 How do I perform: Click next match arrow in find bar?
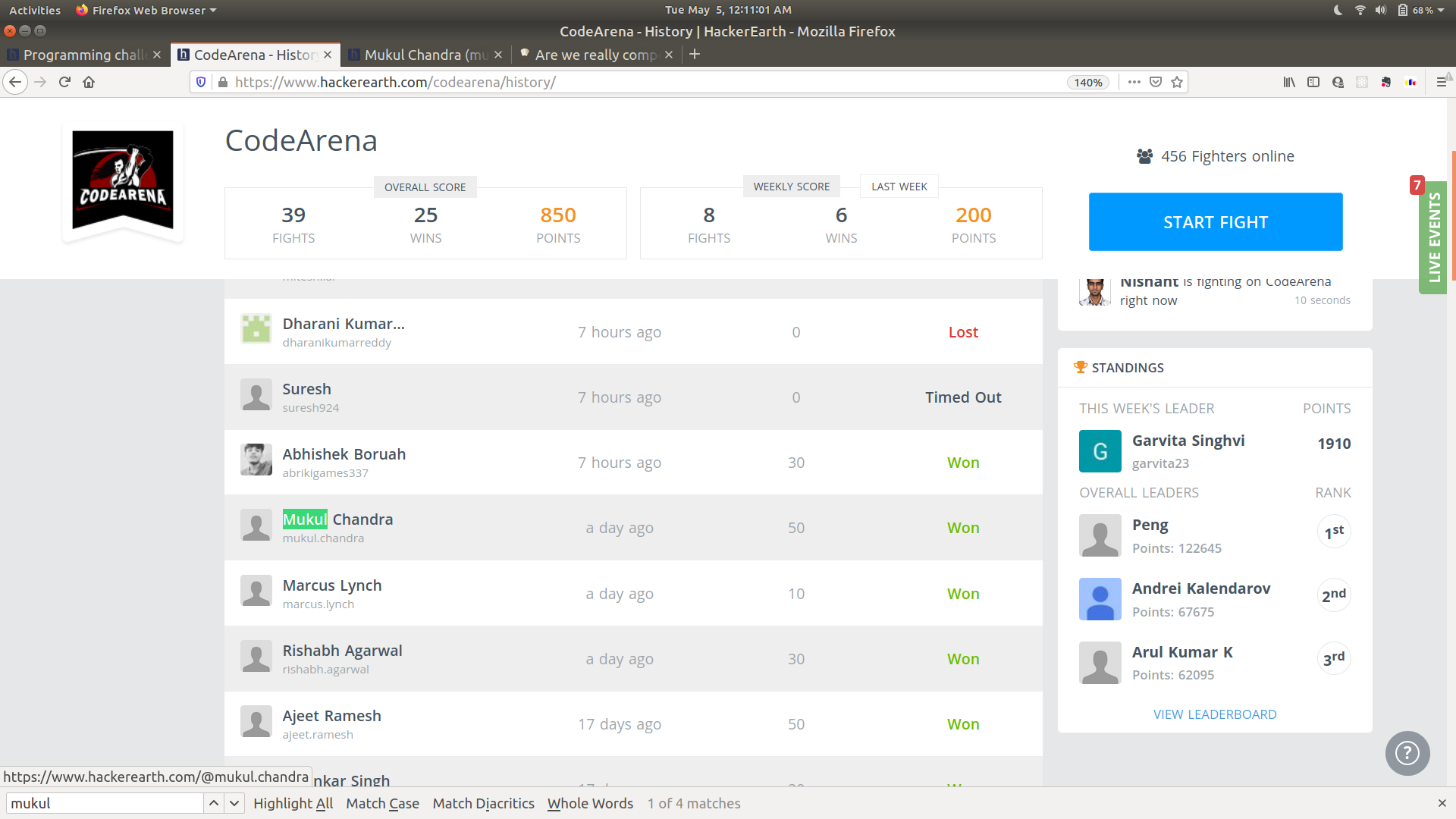[x=234, y=803]
